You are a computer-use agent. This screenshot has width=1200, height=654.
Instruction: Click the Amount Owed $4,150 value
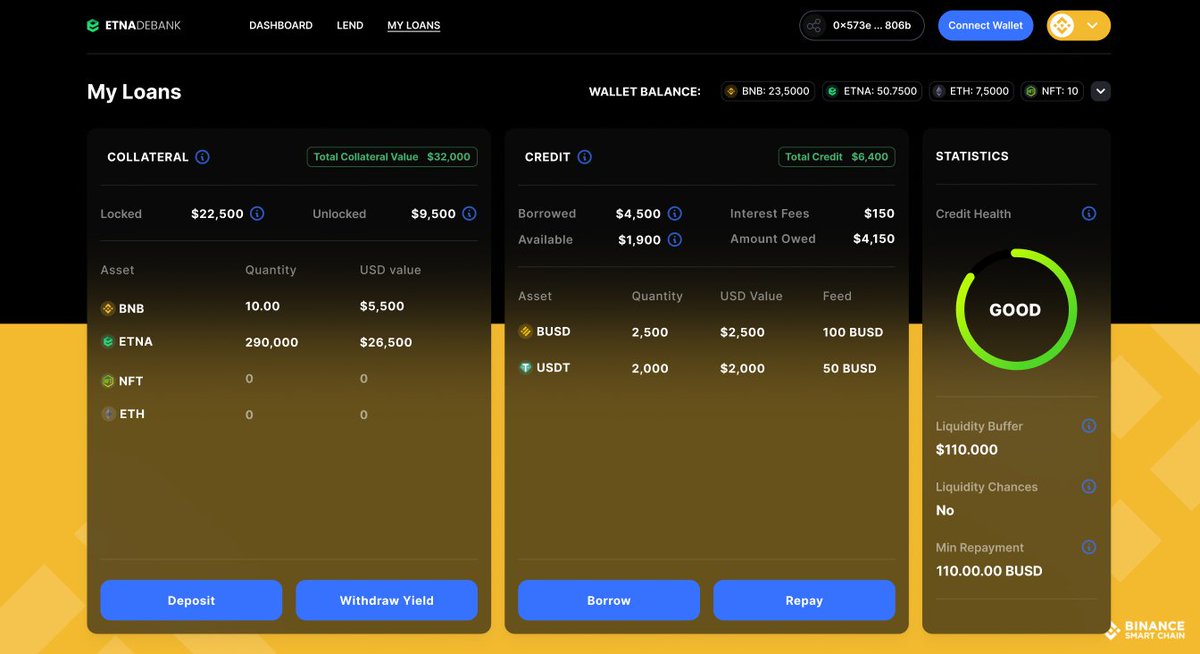tap(874, 239)
